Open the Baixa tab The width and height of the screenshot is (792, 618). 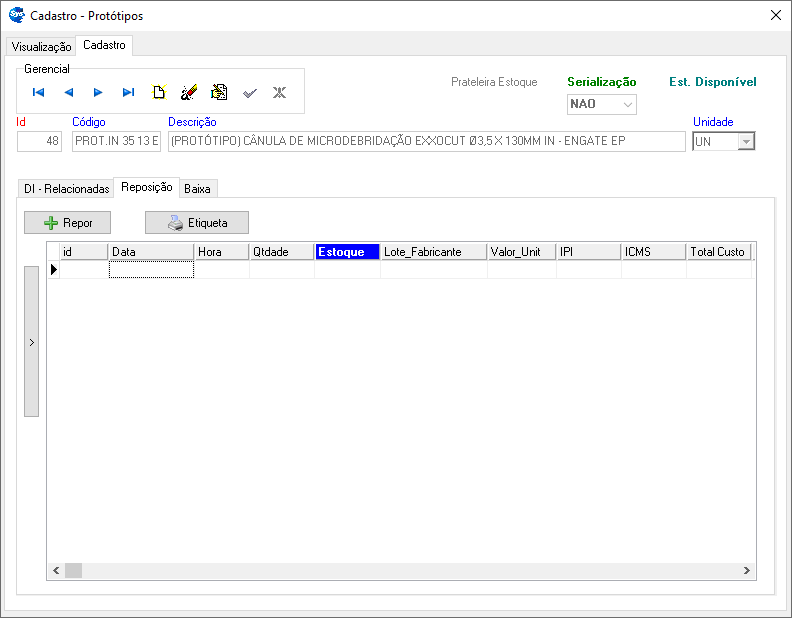197,189
